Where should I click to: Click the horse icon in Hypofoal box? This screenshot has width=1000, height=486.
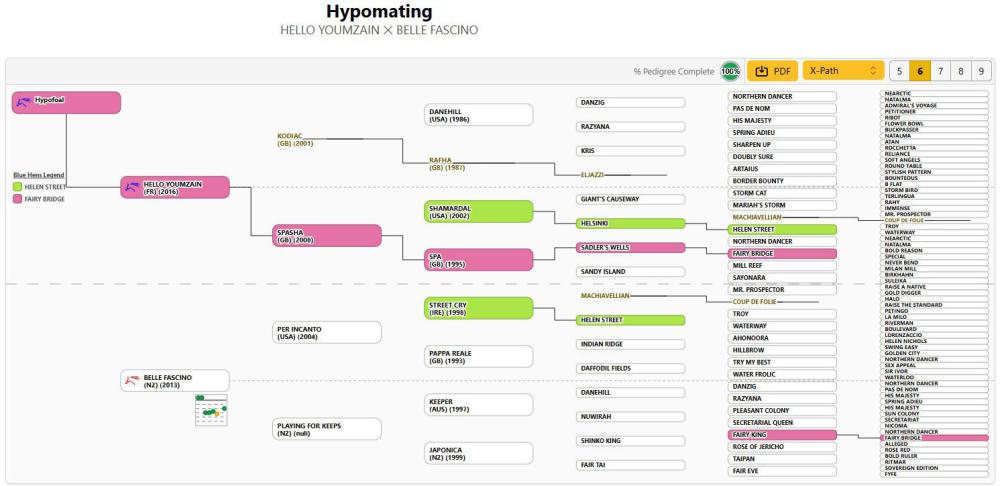click(x=23, y=101)
